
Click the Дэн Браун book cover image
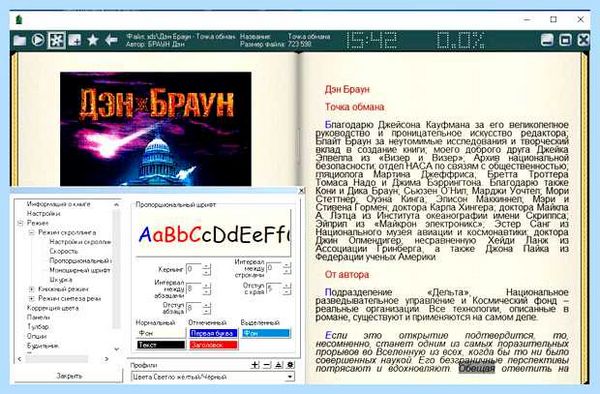(x=156, y=129)
